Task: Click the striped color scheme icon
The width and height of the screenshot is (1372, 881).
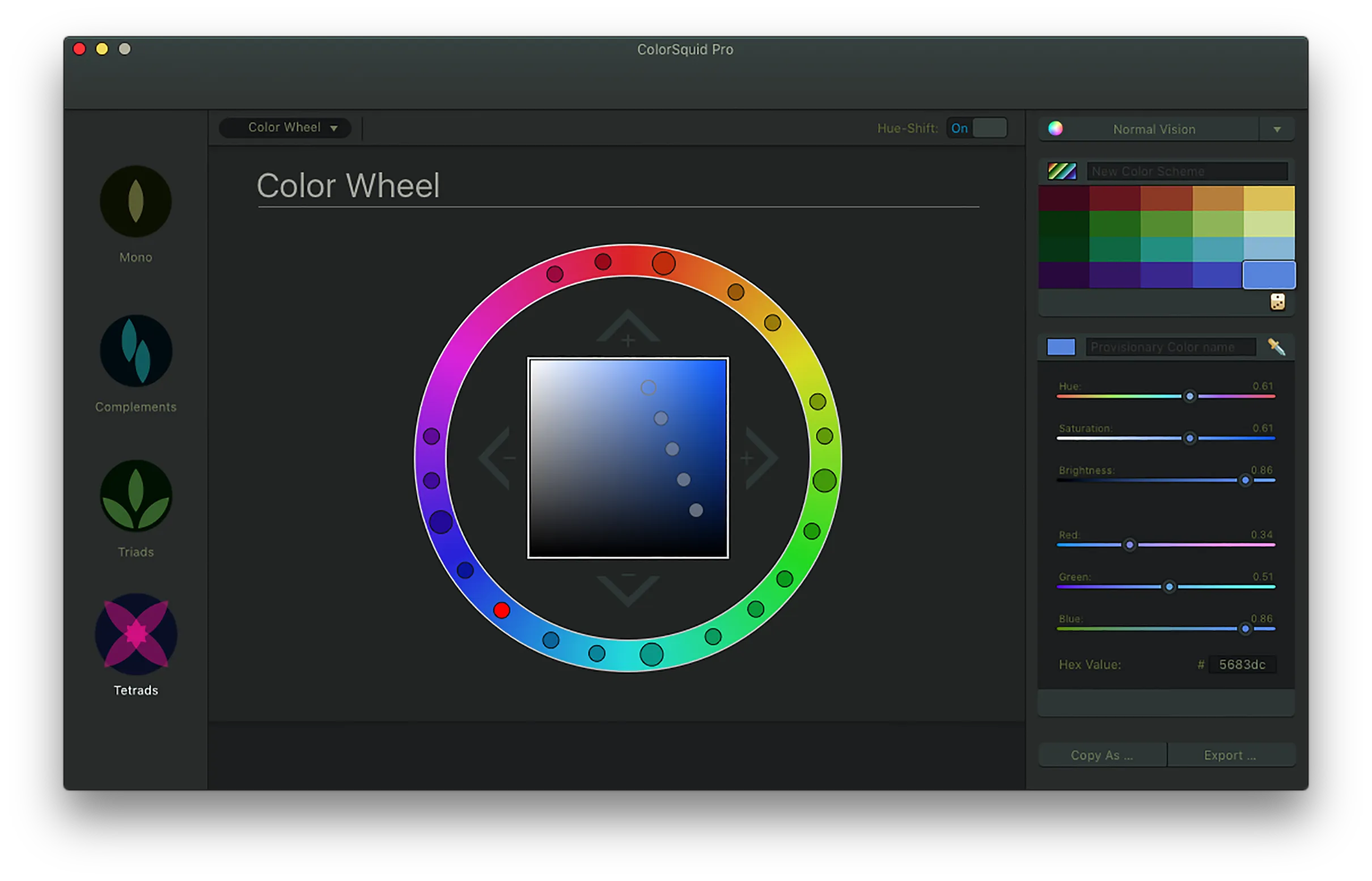Action: tap(1062, 171)
